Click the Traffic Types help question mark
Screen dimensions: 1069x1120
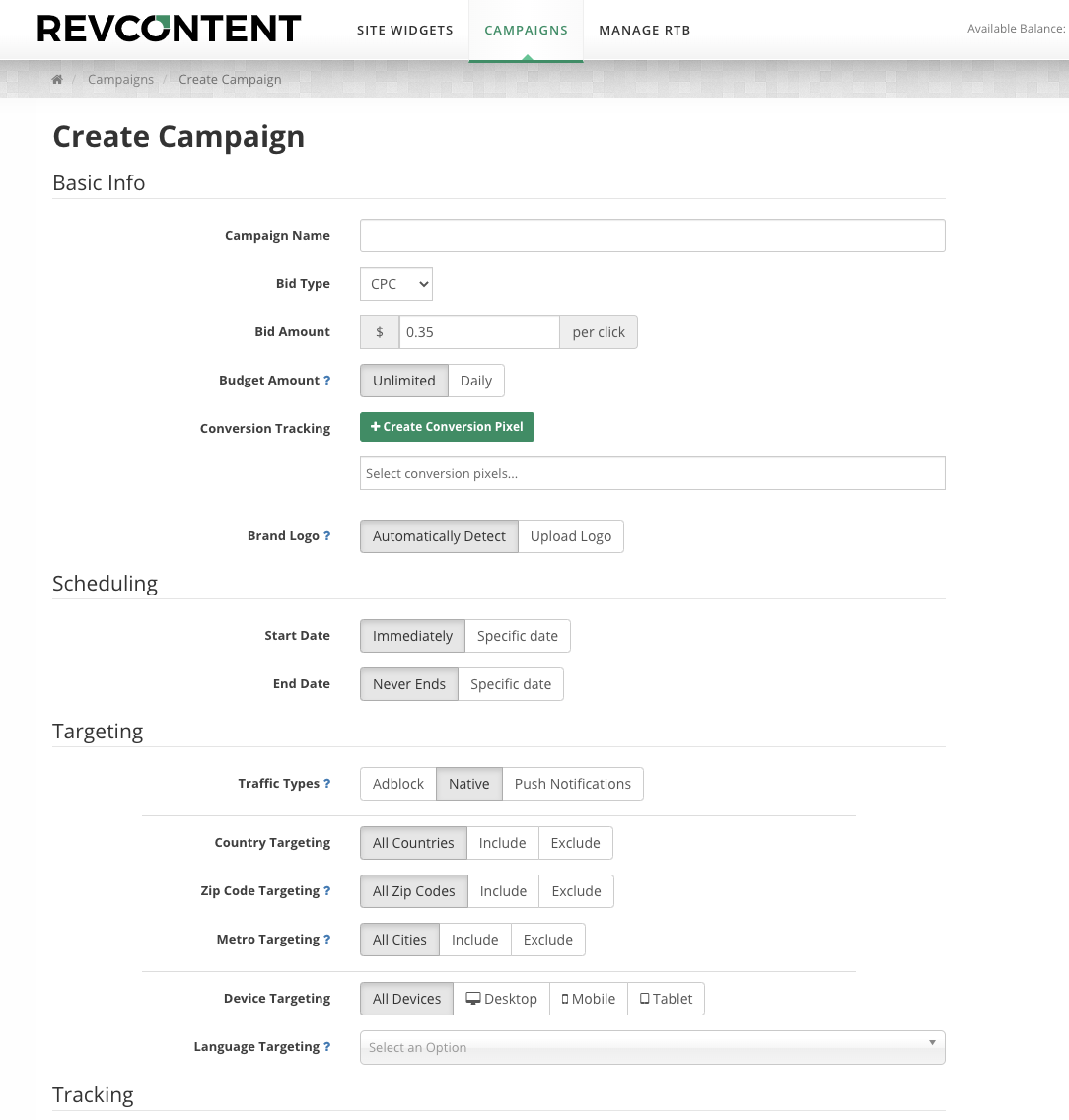pyautogui.click(x=327, y=784)
